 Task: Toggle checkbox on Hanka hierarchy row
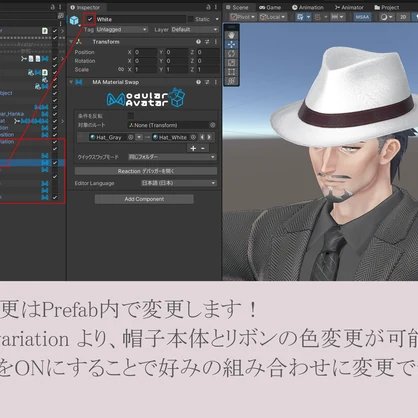tap(55, 114)
